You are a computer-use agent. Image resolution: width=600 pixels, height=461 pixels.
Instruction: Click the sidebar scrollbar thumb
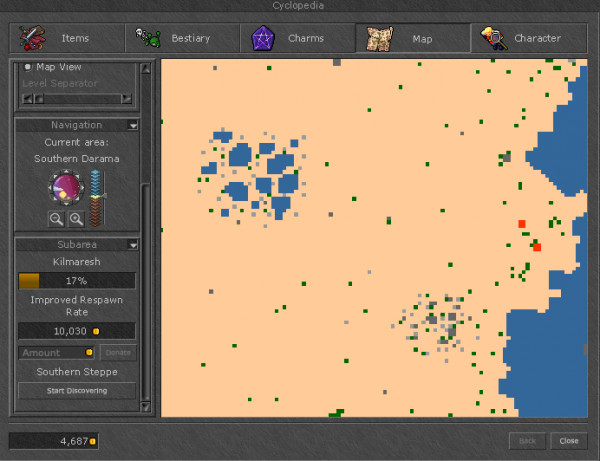pyautogui.click(x=146, y=293)
